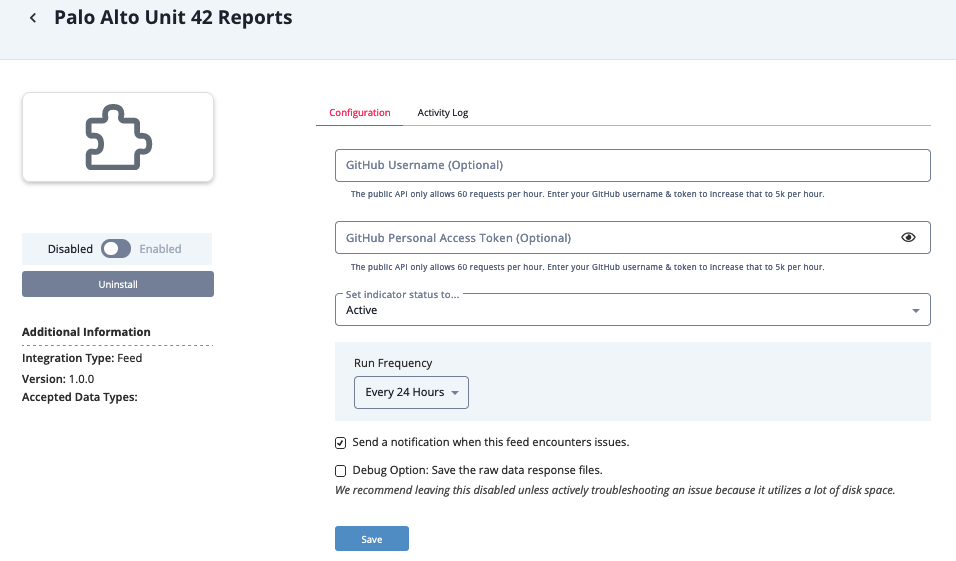Toggle the Disabled/Enabled integration switch
Viewport: 956px width, 561px height.
pyautogui.click(x=116, y=249)
